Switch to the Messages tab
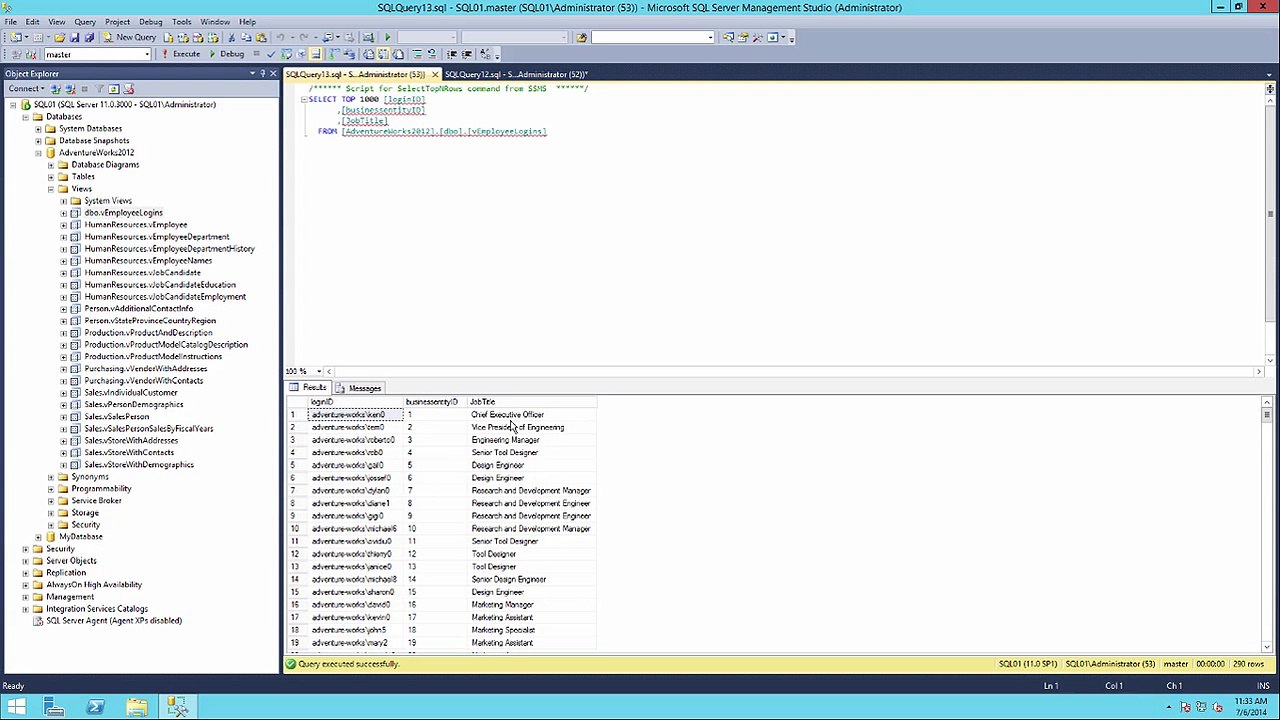The width and height of the screenshot is (1280, 720). tap(358, 388)
